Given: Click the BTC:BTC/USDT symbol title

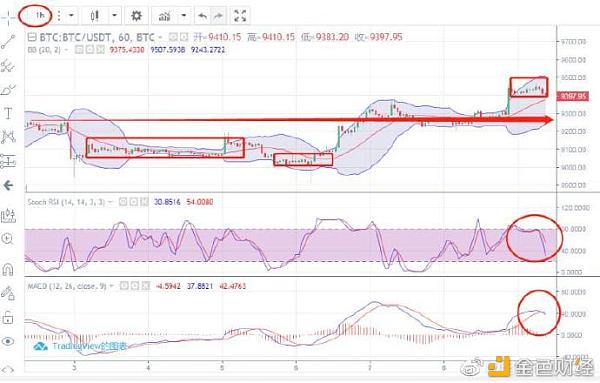Looking at the screenshot, I should point(75,37).
